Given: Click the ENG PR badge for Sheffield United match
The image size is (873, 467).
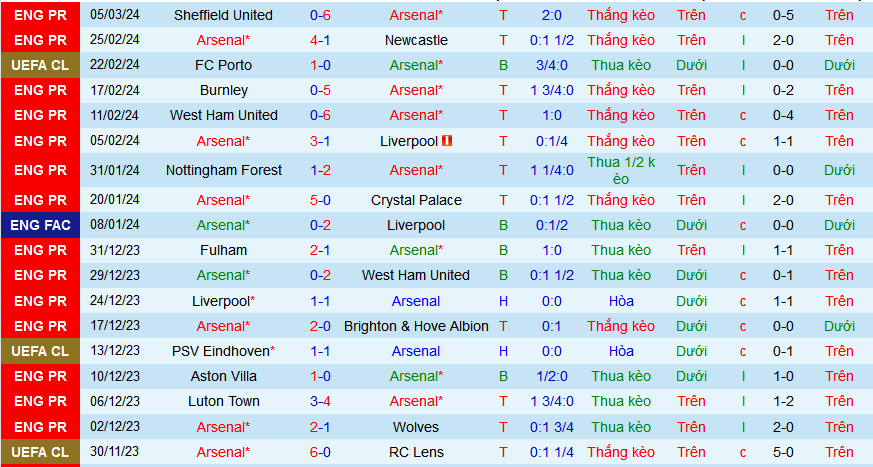Looking at the screenshot, I should (x=42, y=15).
